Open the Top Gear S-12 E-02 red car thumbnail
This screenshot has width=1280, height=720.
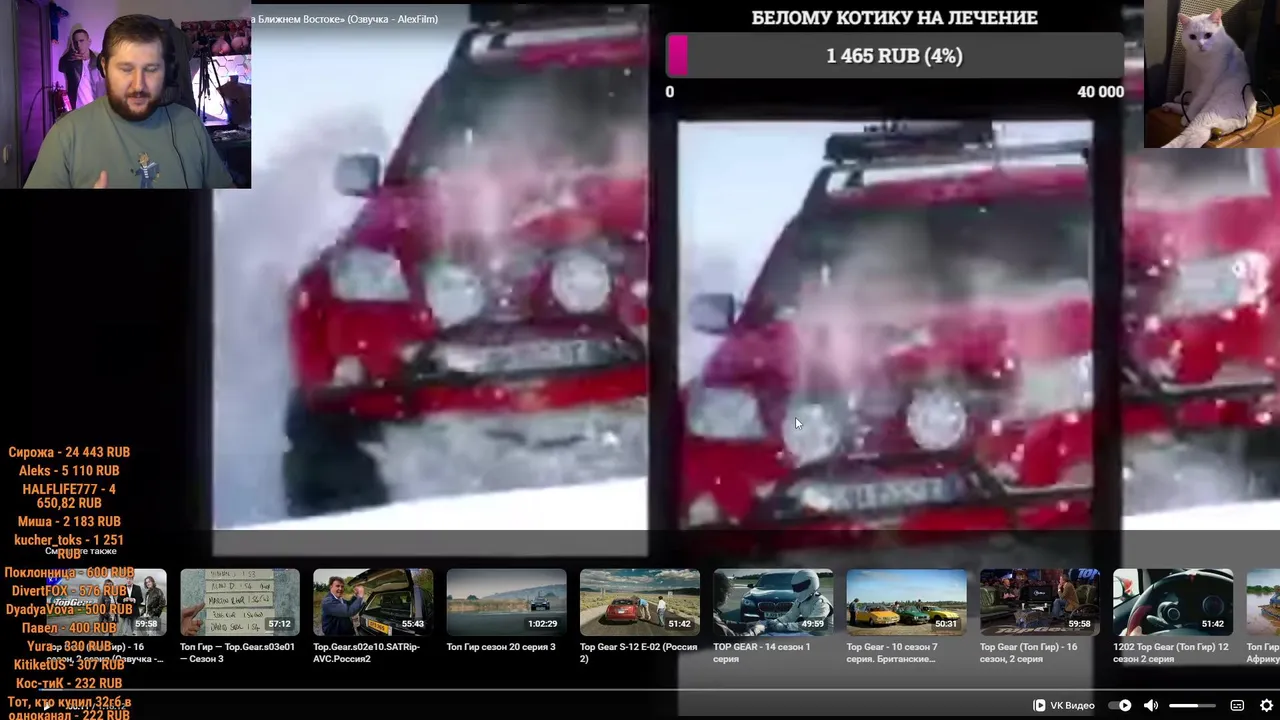tap(640, 602)
